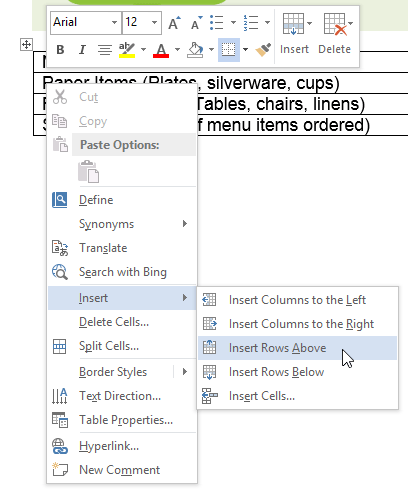Click the Insert table icon in mini toolbar
Image resolution: width=408 pixels, height=490 pixels.
[293, 24]
